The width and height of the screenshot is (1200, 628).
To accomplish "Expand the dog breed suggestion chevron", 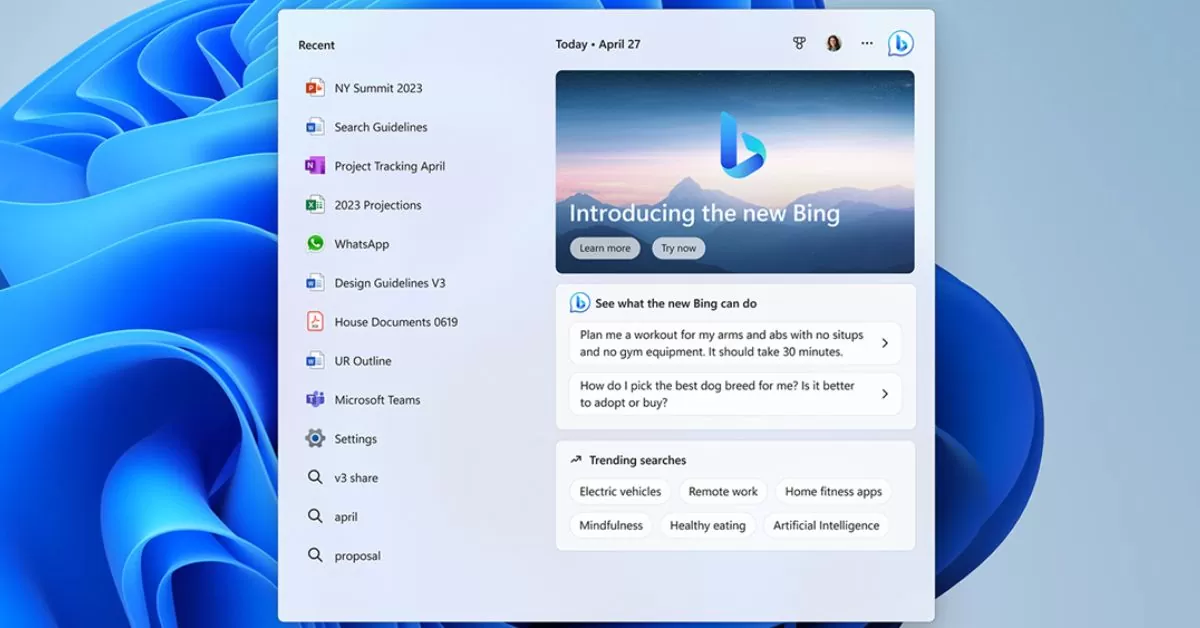I will pos(885,394).
